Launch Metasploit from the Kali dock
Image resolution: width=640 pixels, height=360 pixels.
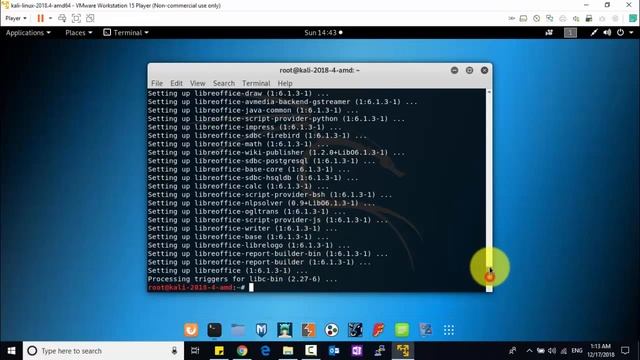(x=261, y=330)
